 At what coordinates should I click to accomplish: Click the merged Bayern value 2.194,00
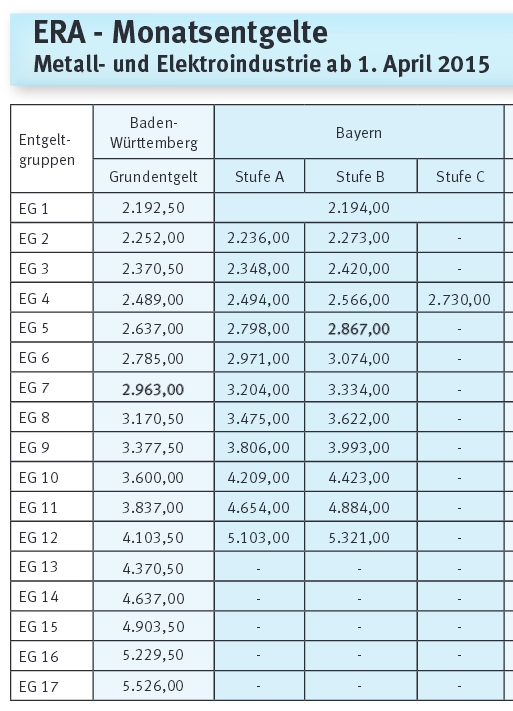click(359, 208)
